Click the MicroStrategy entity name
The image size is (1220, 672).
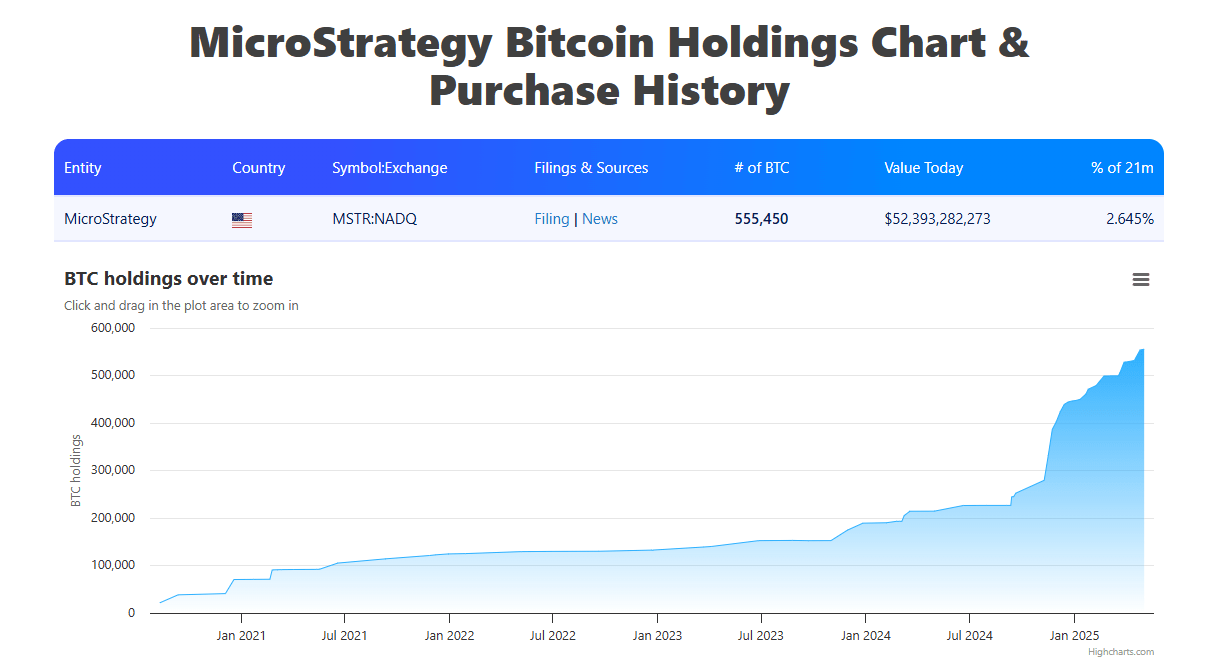110,219
